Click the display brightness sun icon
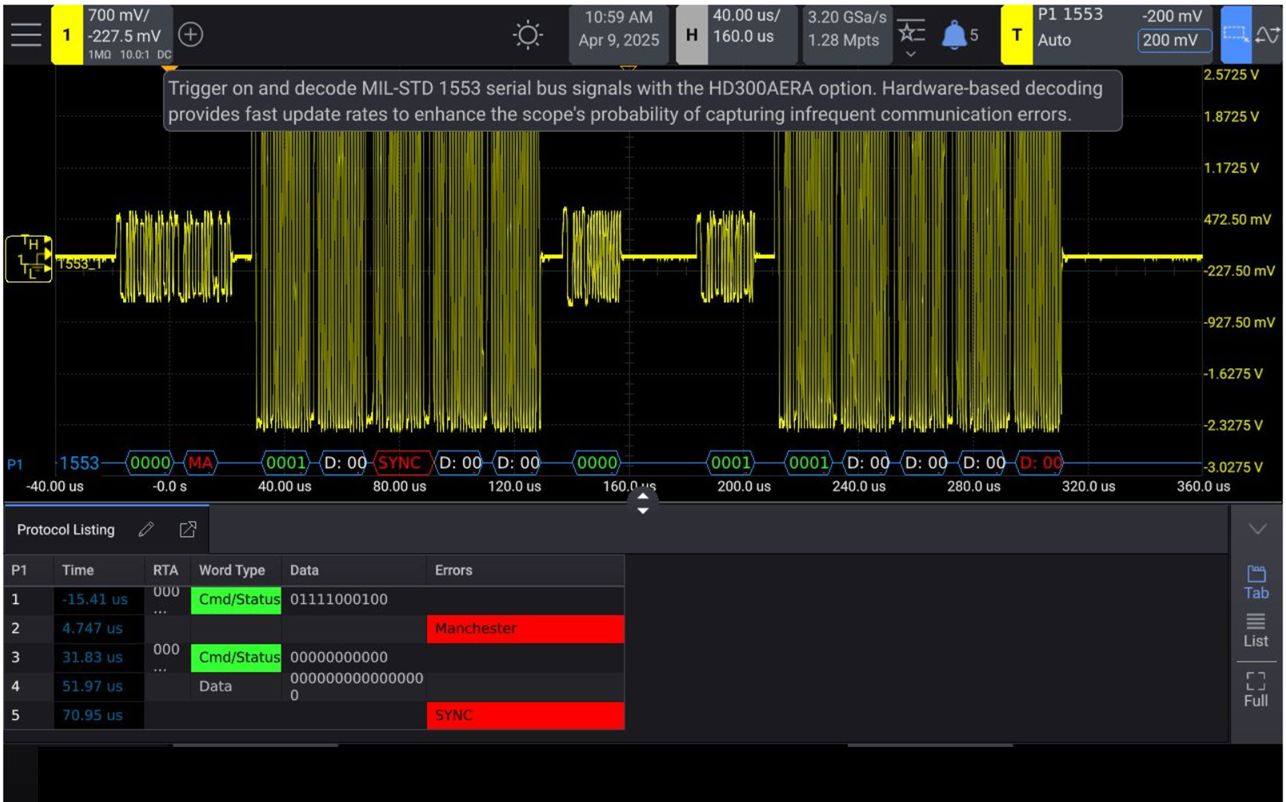The height and width of the screenshot is (802, 1286). pyautogui.click(x=527, y=35)
